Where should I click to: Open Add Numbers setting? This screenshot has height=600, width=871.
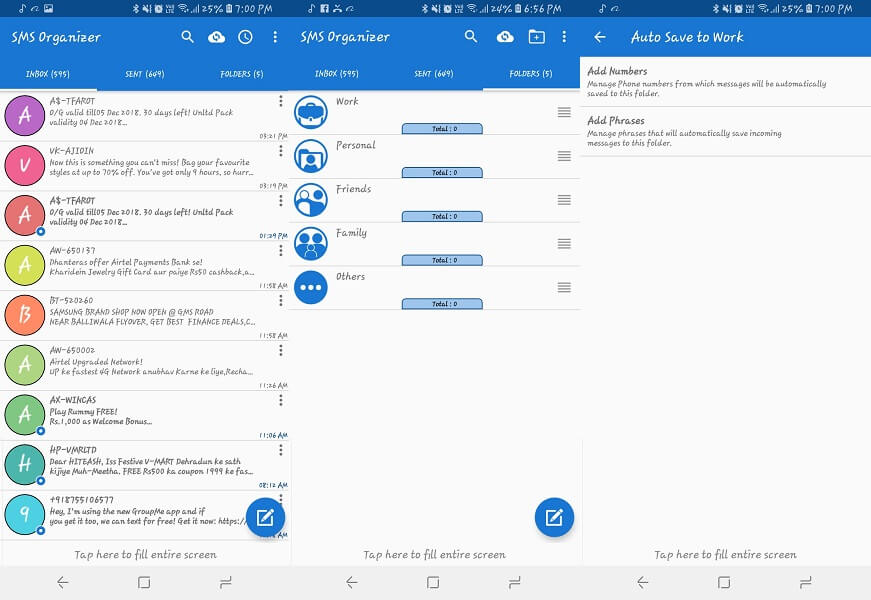(x=725, y=82)
